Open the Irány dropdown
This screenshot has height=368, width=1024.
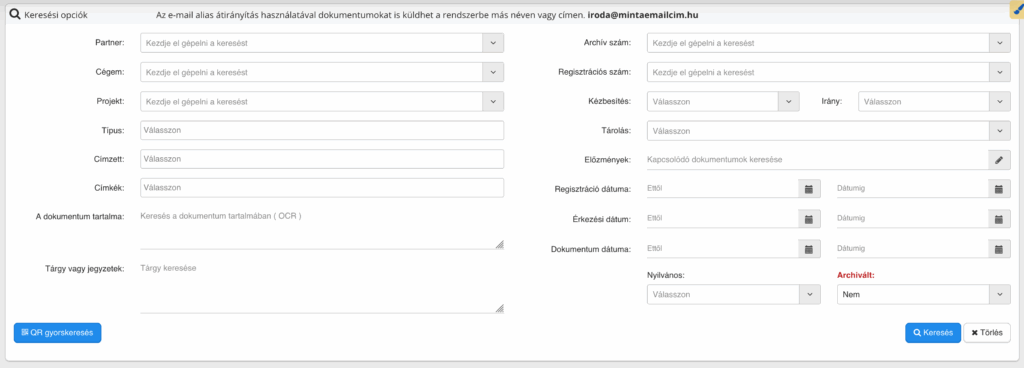click(x=935, y=102)
